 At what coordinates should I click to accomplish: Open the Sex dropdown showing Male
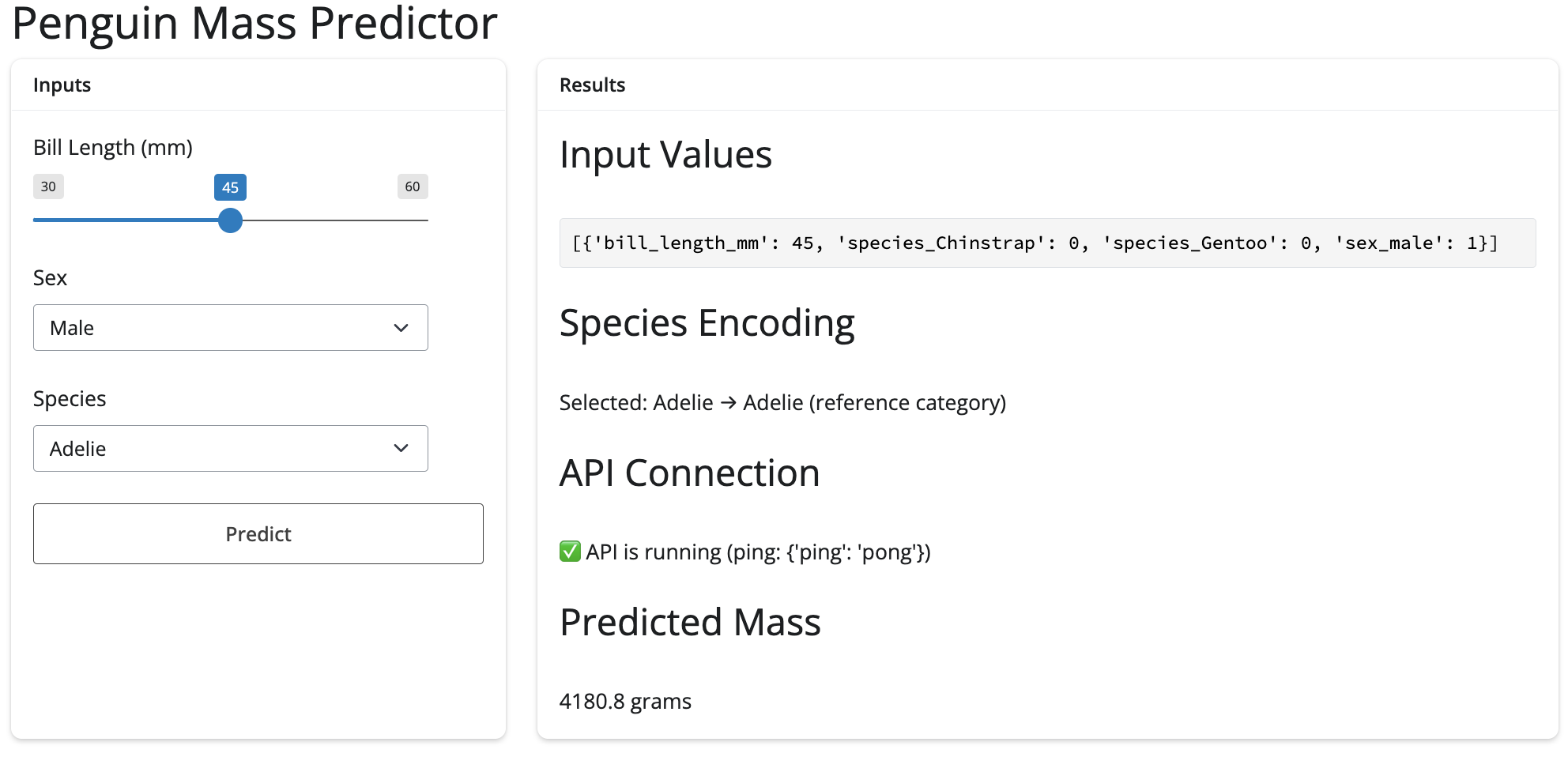[230, 328]
